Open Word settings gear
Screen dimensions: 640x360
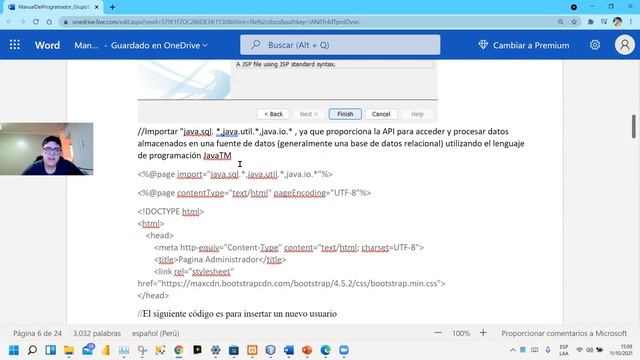[x=595, y=45]
